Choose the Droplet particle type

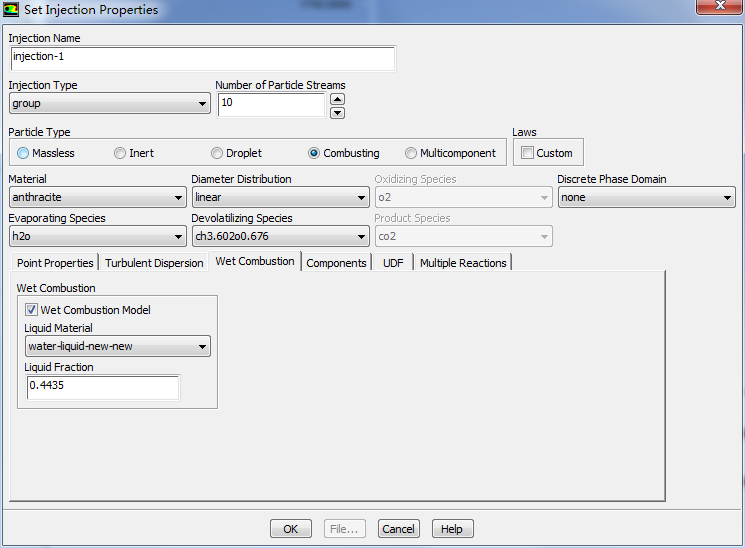pos(217,153)
